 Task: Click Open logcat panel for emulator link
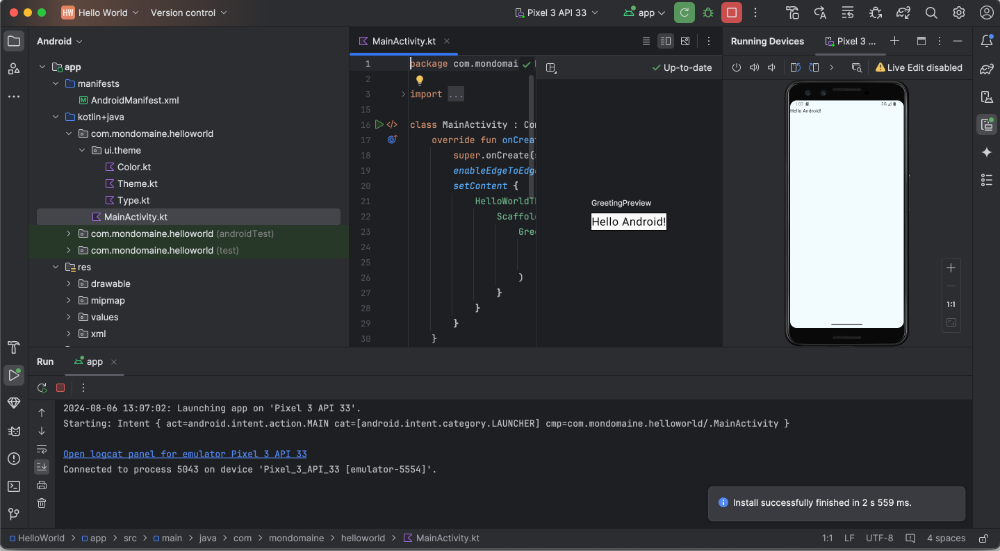pos(185,454)
